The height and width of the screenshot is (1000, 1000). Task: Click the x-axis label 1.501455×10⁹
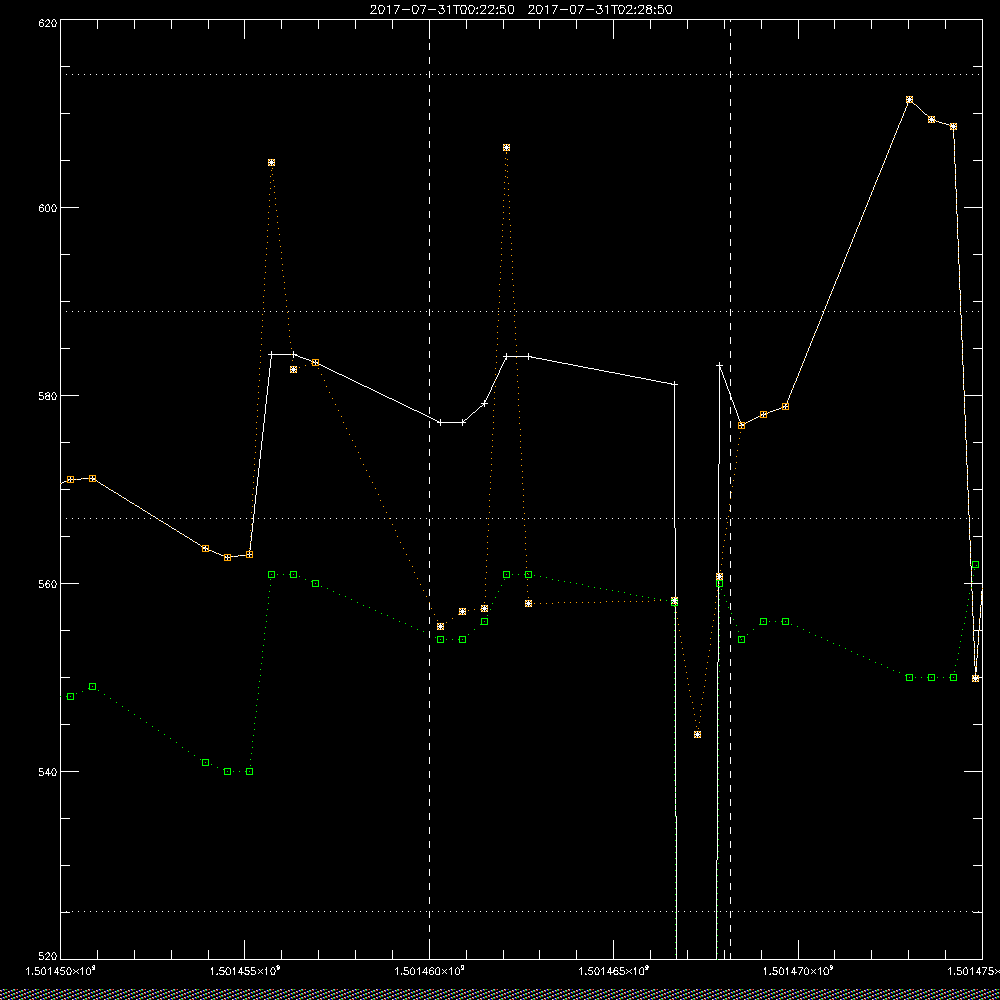[244, 971]
